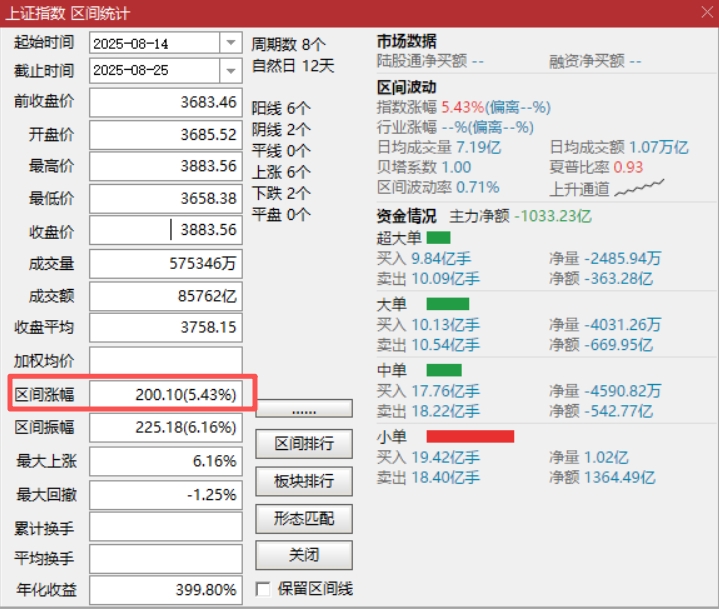Click 平线 0个 text
This screenshot has width=719, height=609.
tap(281, 151)
